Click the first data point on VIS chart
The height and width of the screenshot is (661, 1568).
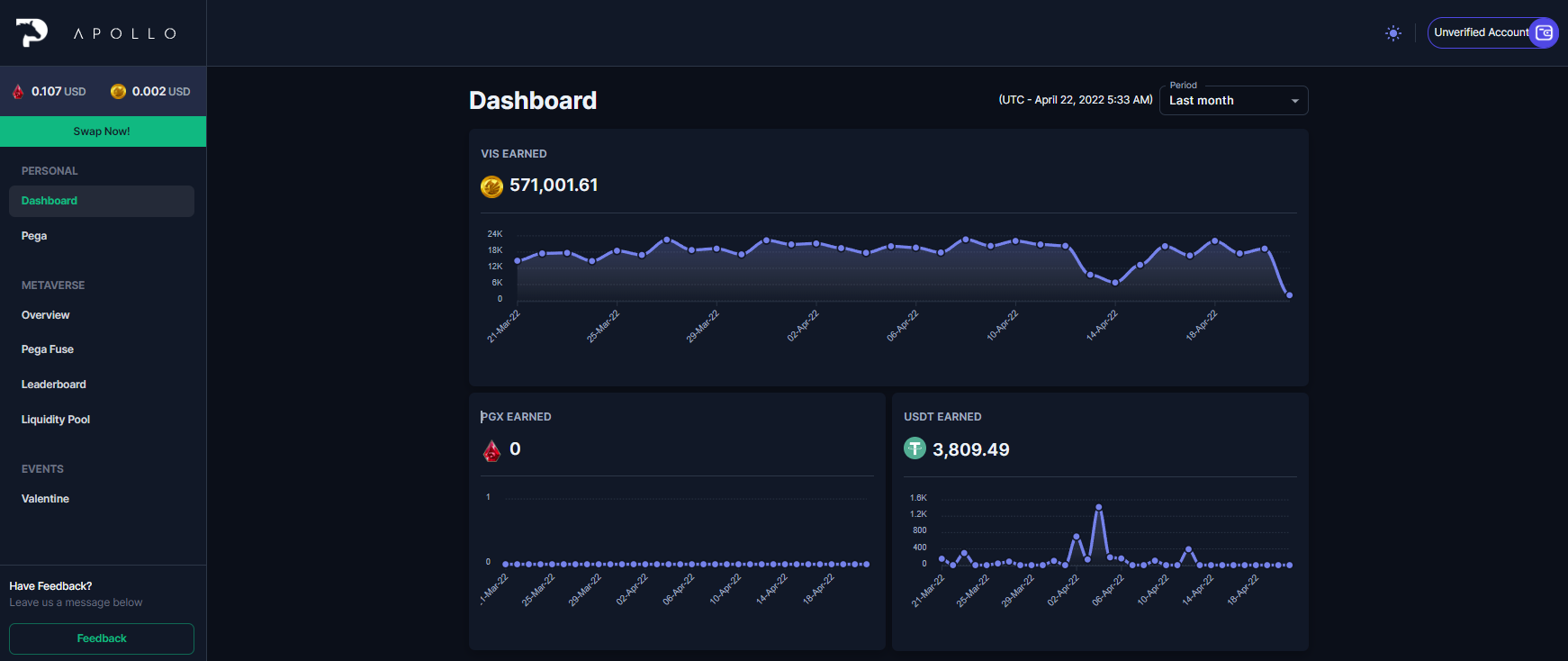[517, 261]
